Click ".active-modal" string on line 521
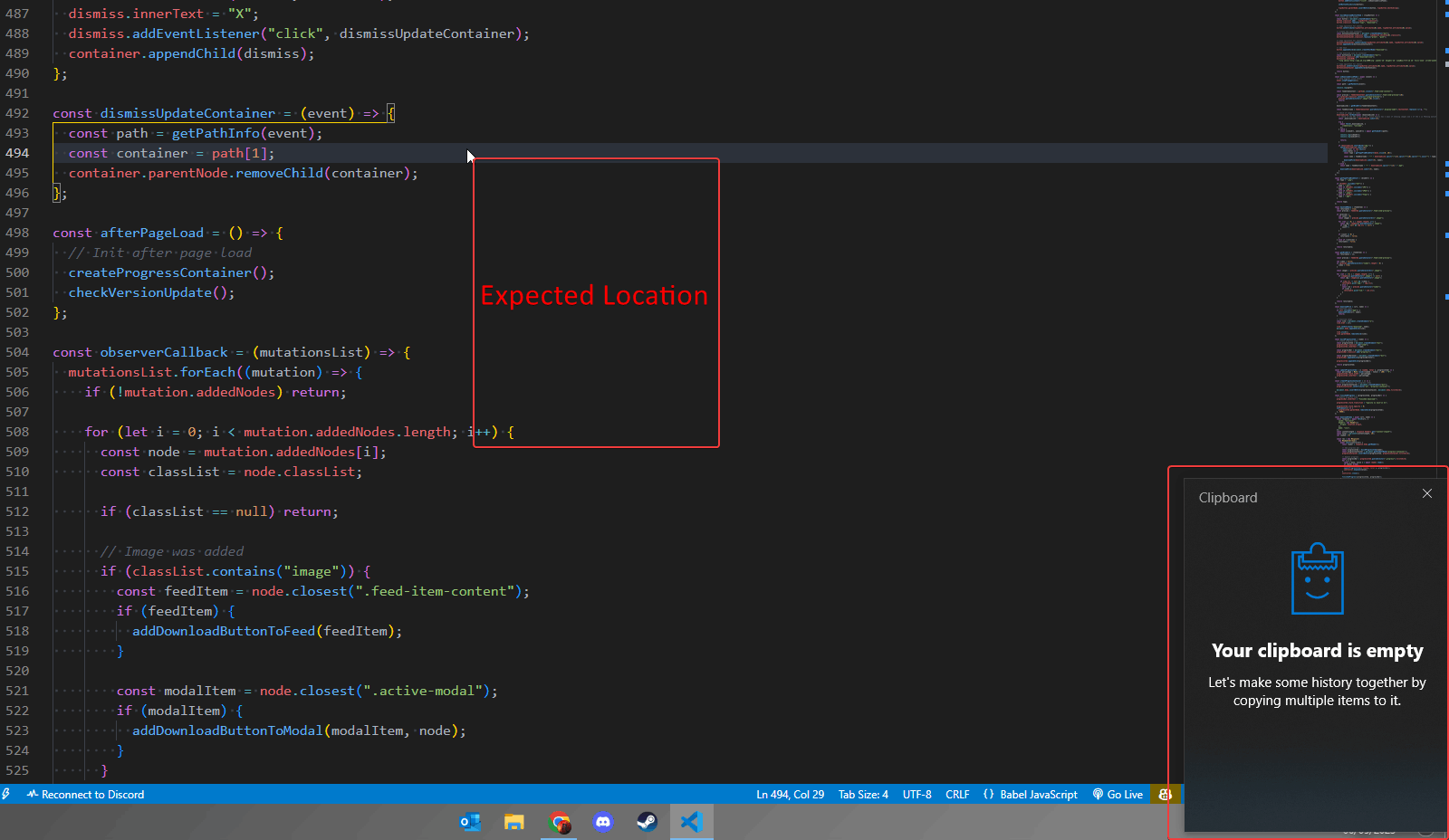The height and width of the screenshot is (840, 1449). coord(423,691)
